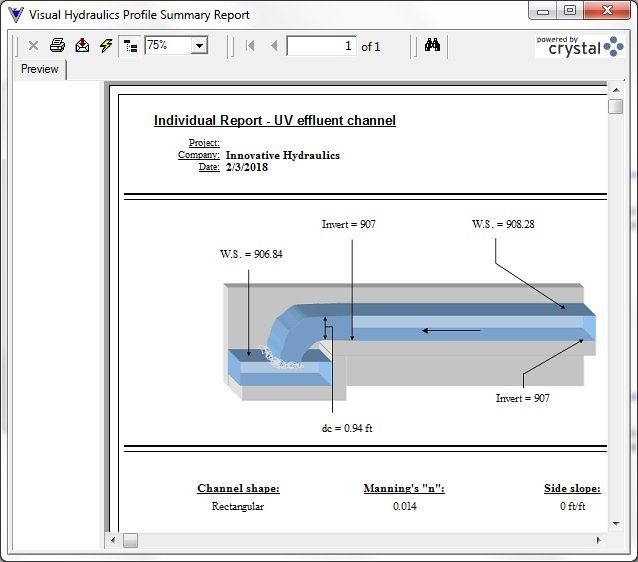
Task: Click the horizontal scrollbar right arrow
Action: (598, 541)
